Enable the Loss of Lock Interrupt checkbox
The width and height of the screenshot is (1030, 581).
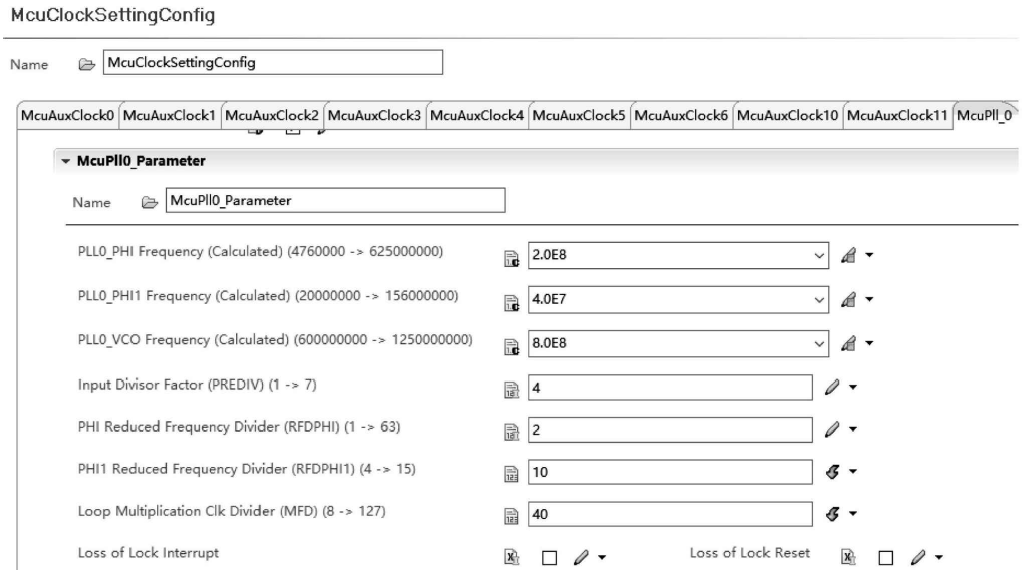[550, 558]
